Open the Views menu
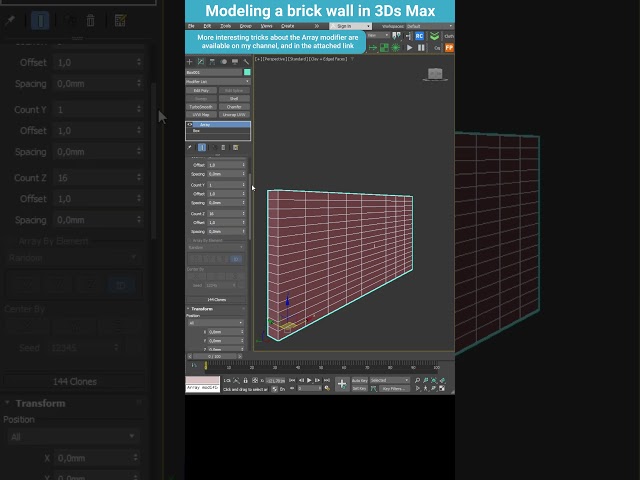The height and width of the screenshot is (480, 640). (x=267, y=26)
